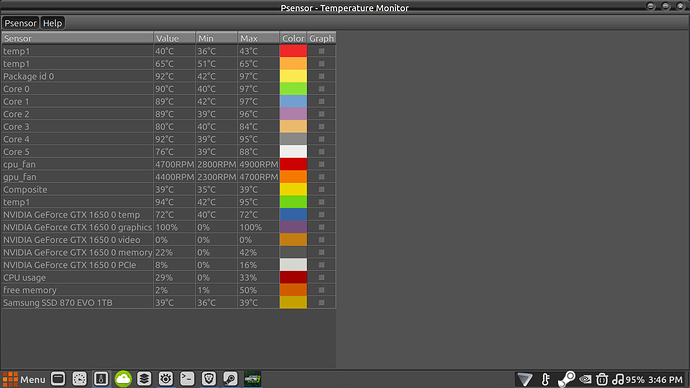Open the Help menu
The image size is (690, 388).
pos(52,23)
